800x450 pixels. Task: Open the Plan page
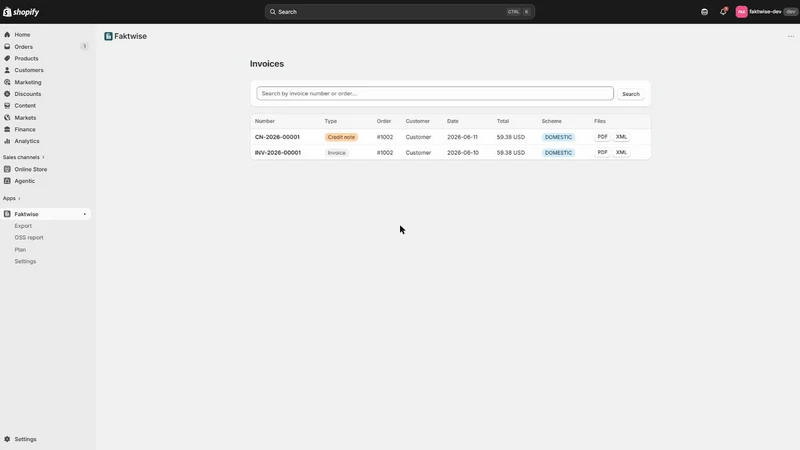(20, 249)
